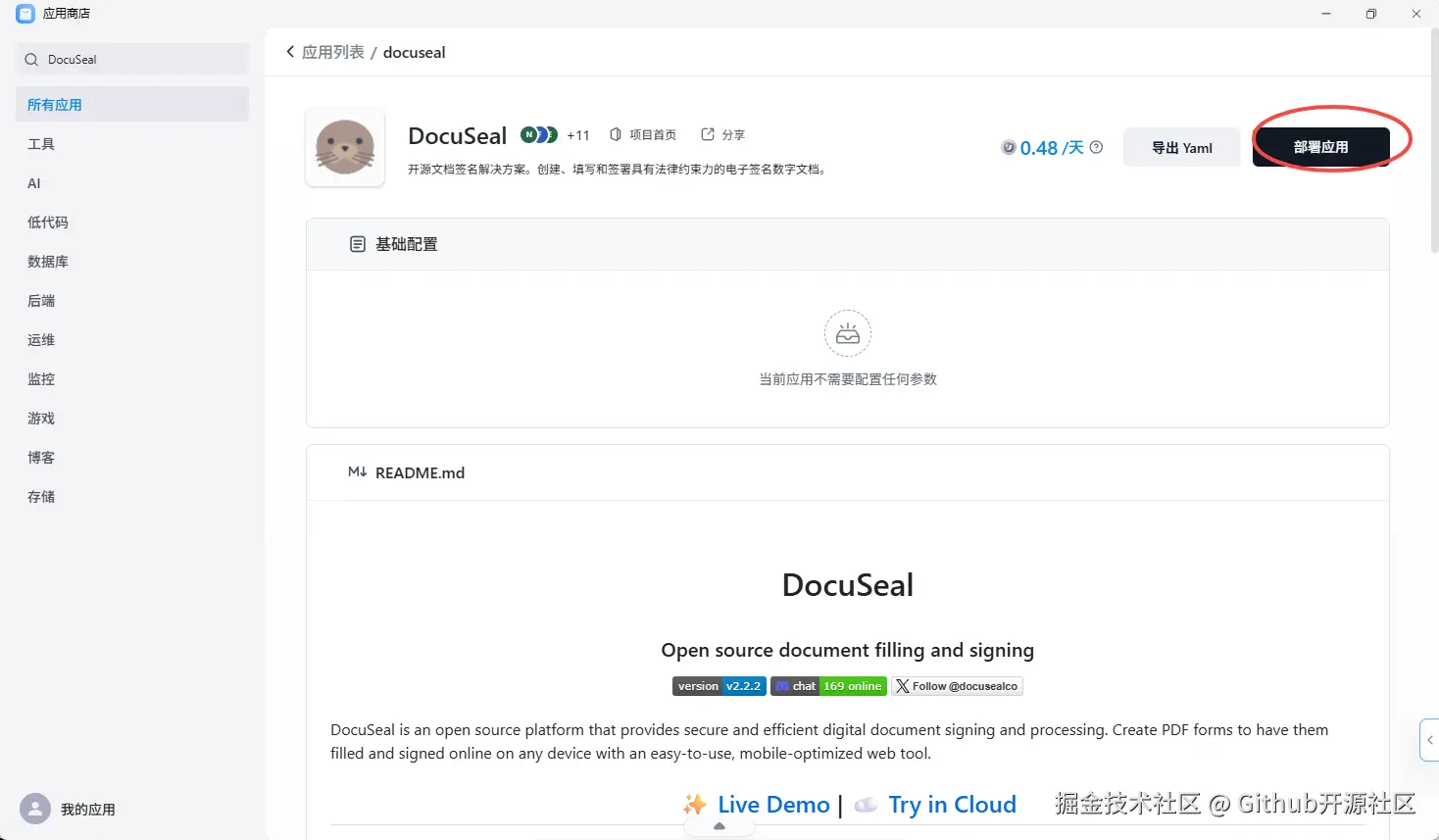Screen dimensions: 1439x840
Task: Select the 低代码 category
Action: [132, 222]
